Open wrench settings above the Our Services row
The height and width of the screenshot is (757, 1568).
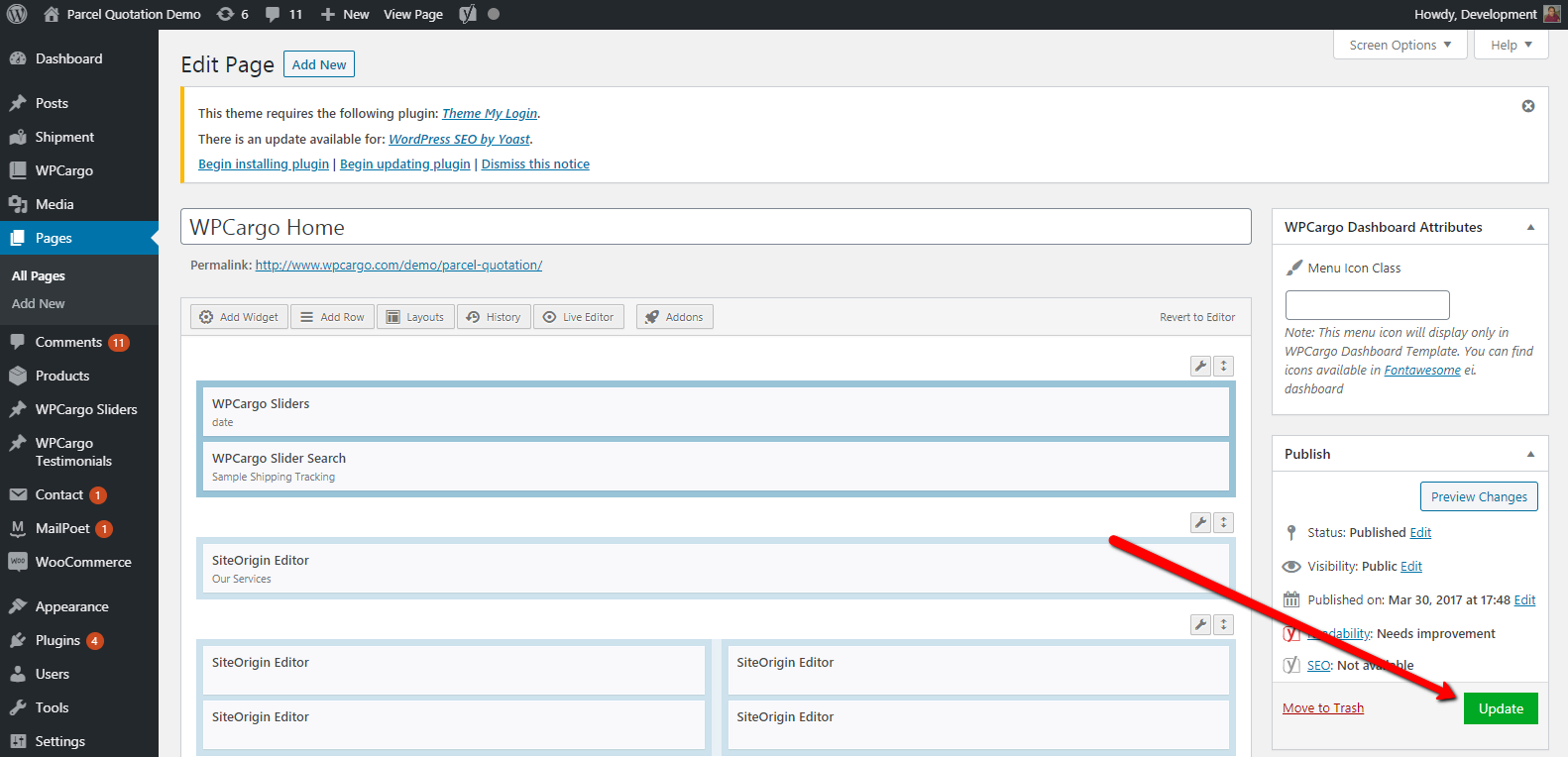coord(1200,522)
